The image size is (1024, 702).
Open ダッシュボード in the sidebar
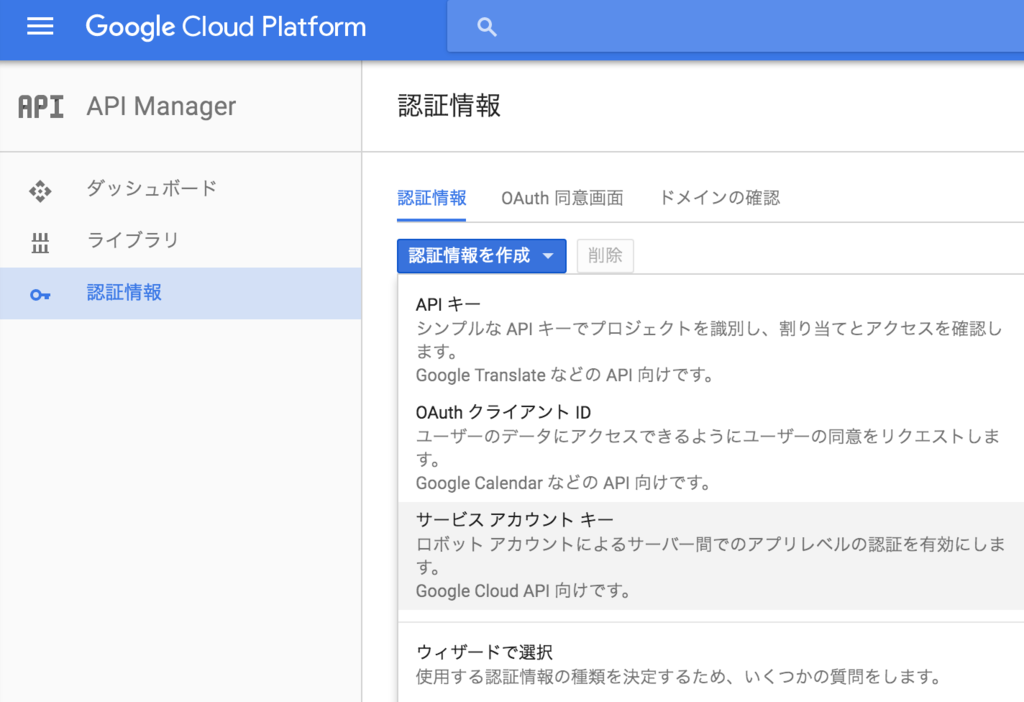click(x=152, y=188)
